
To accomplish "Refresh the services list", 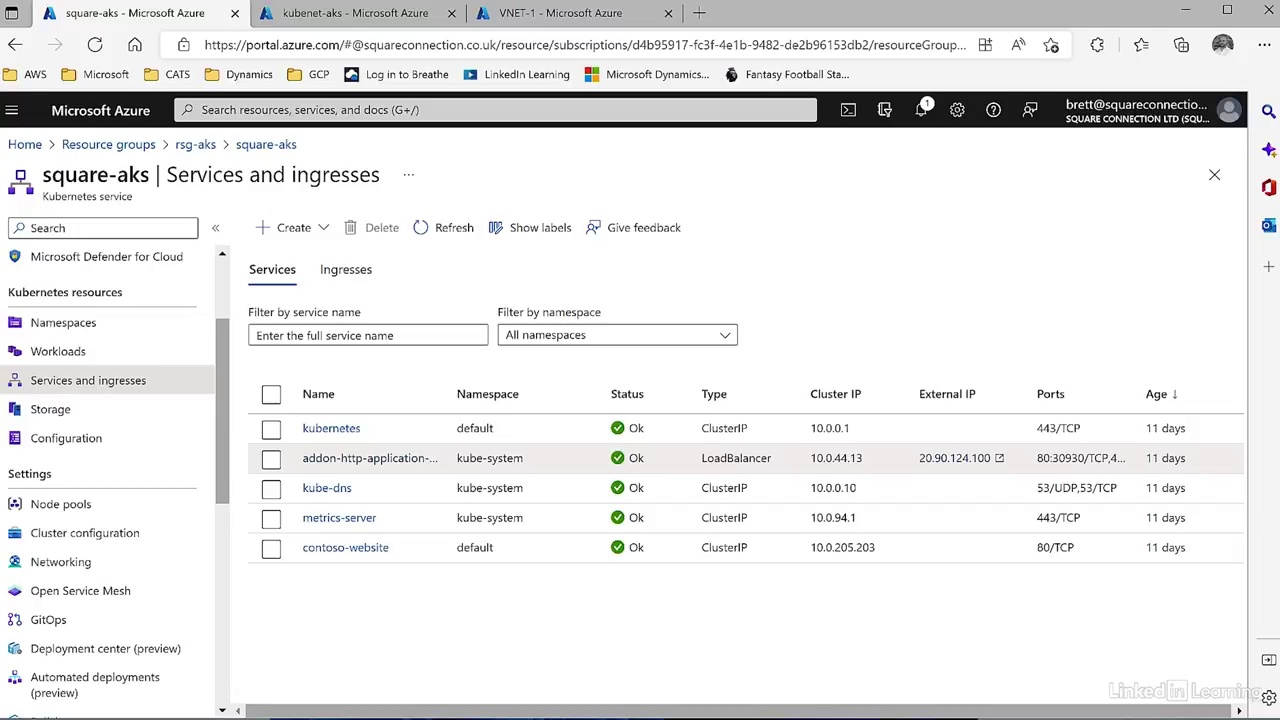I will tap(443, 228).
